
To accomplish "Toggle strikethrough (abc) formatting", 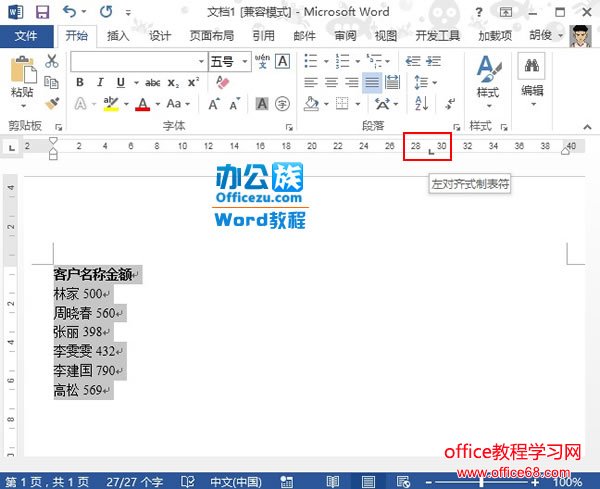I will (152, 83).
